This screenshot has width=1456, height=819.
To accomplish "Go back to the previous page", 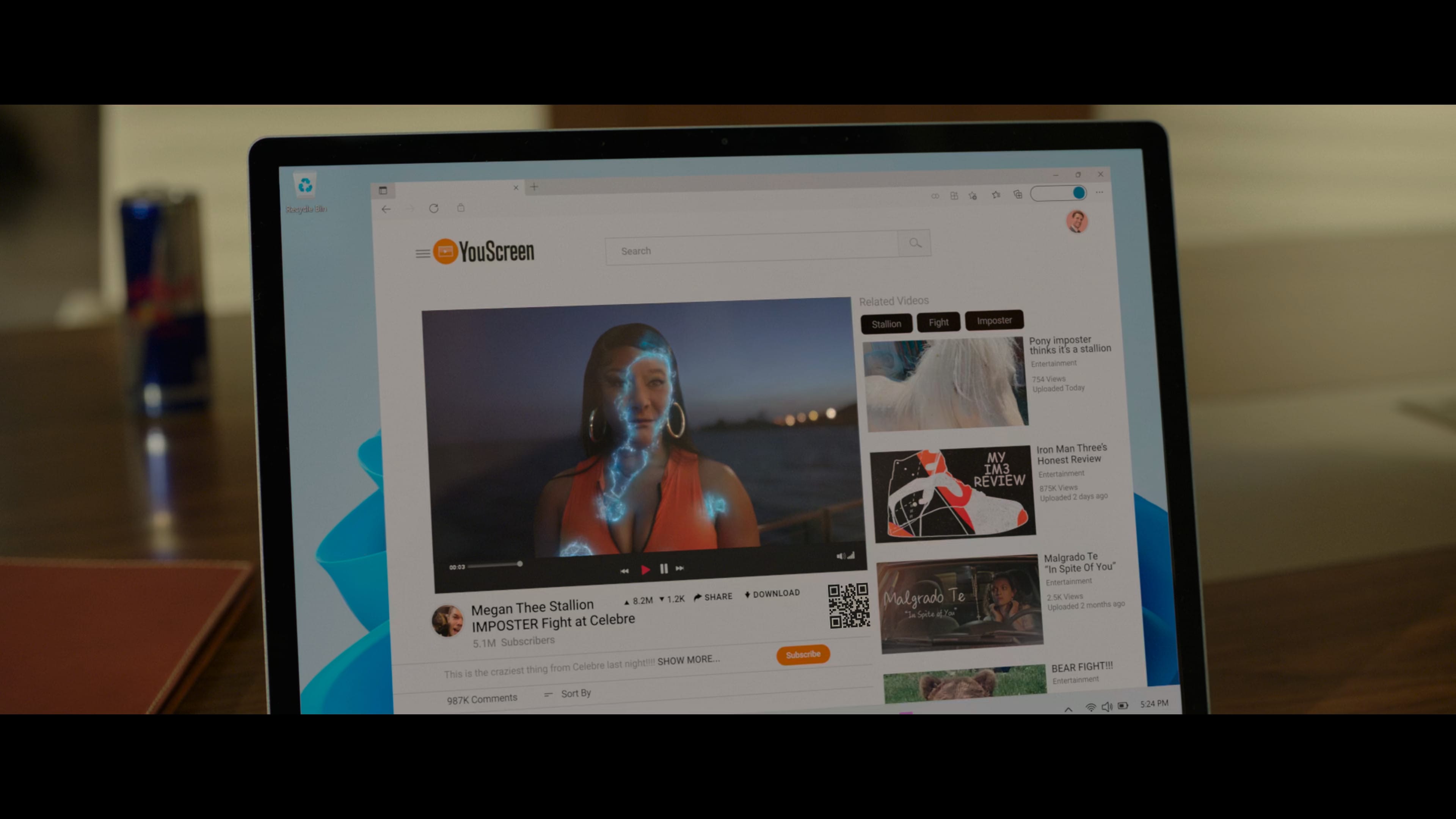I will tap(386, 209).
